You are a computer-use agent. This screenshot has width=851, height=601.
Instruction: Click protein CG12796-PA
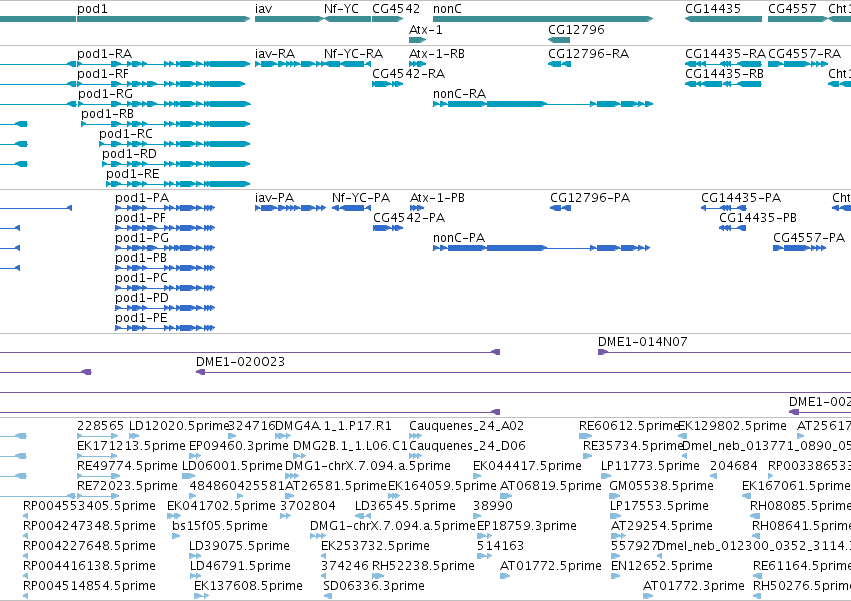[590, 198]
